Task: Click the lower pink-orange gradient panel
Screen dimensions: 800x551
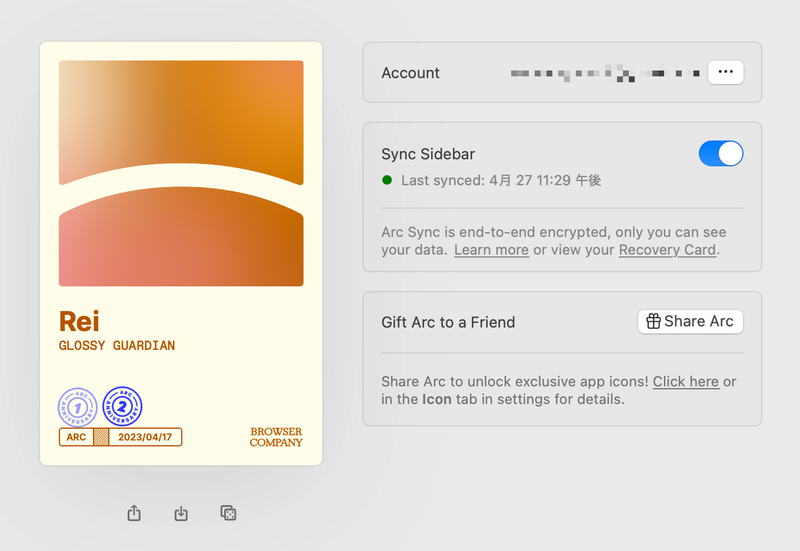Action: [181, 239]
